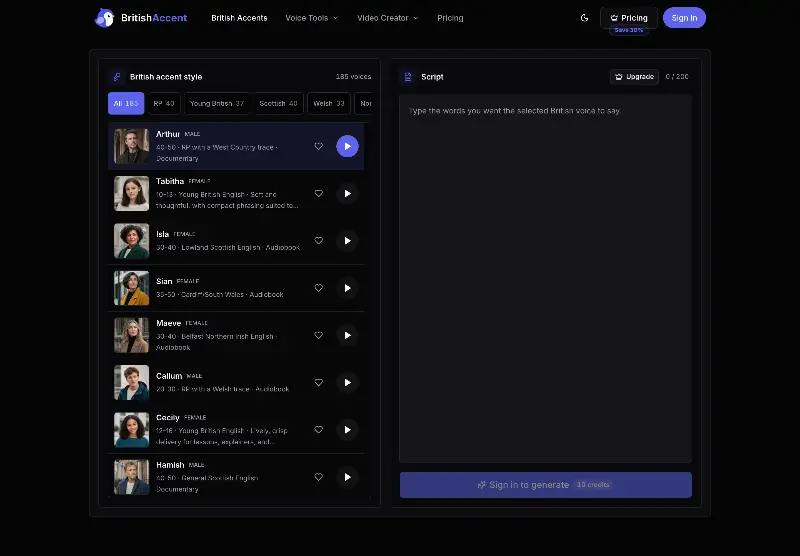Click the 185 voices count text
Screen dimensions: 800x556
point(353,77)
